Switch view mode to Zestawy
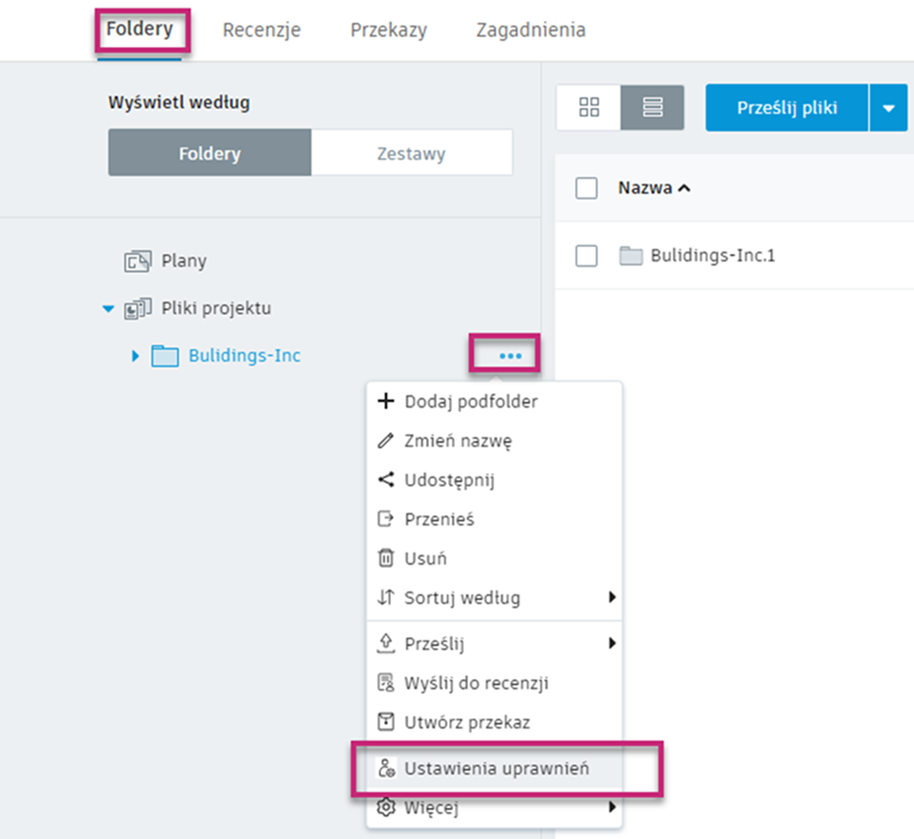The width and height of the screenshot is (914, 839). [x=411, y=154]
